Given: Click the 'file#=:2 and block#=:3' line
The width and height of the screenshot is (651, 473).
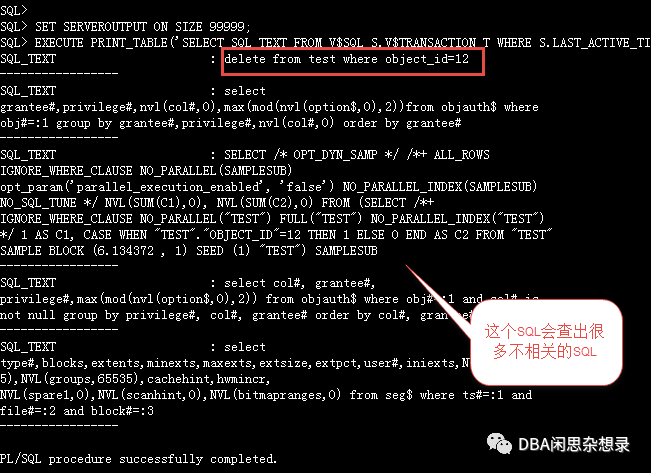Looking at the screenshot, I should point(77,411).
